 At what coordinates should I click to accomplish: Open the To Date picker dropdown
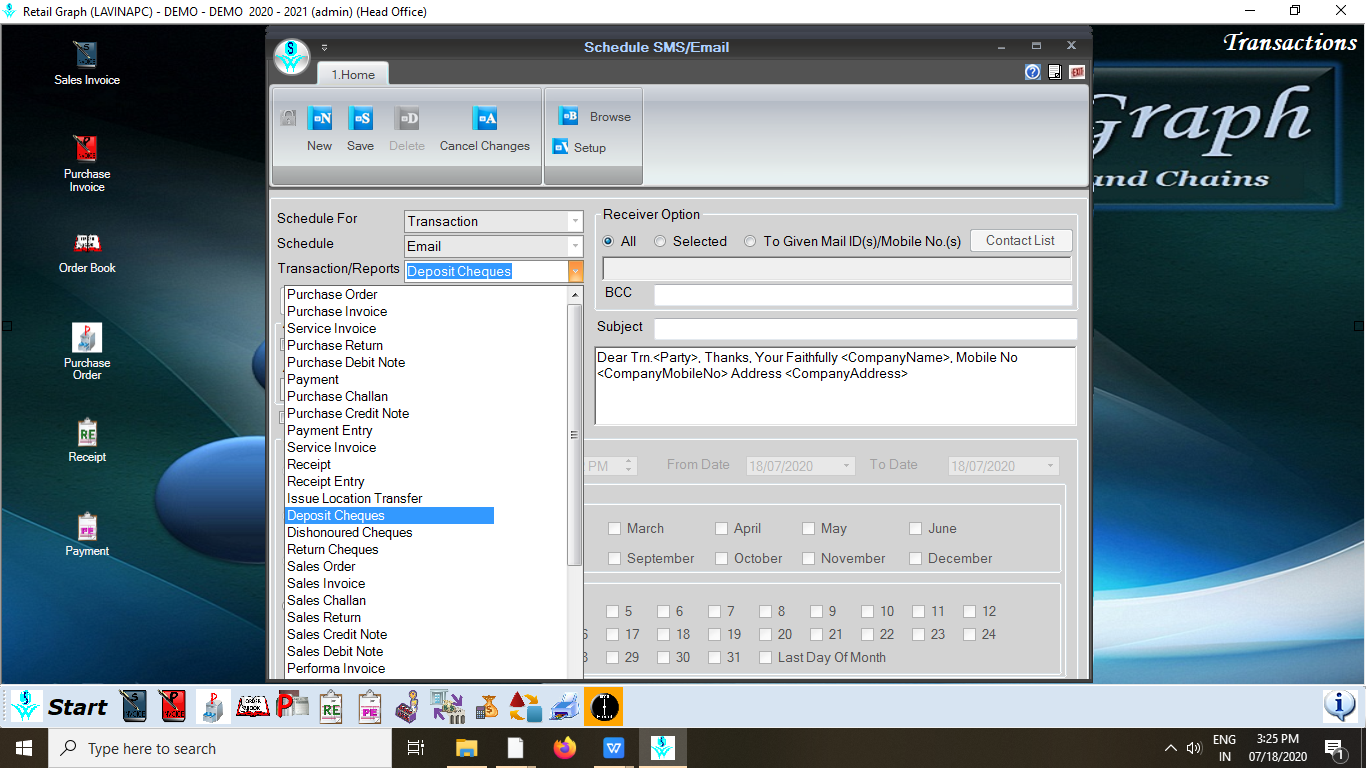(1050, 466)
